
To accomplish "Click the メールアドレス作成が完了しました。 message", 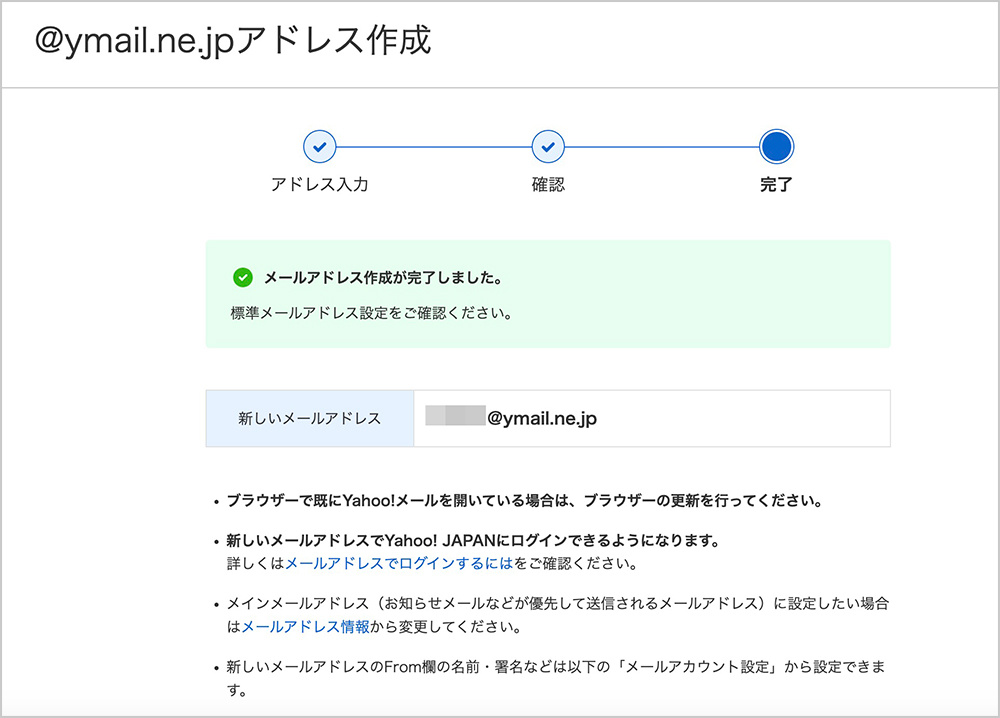I will click(384, 277).
